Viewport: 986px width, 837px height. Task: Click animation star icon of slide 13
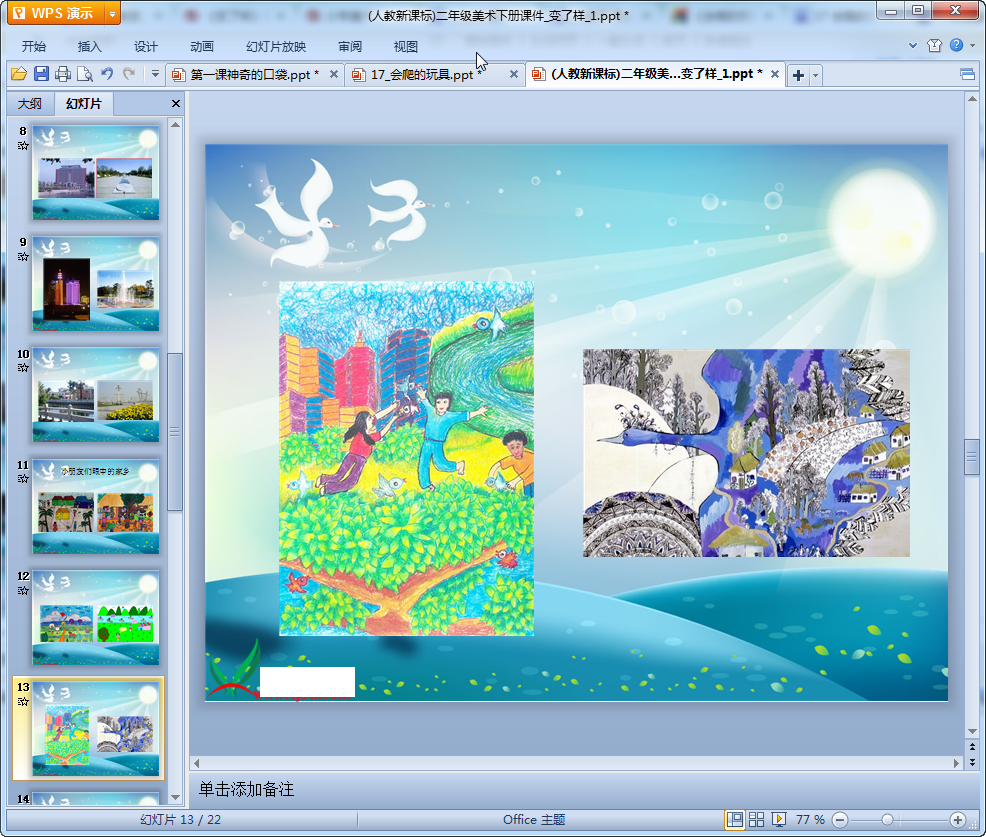point(23,702)
